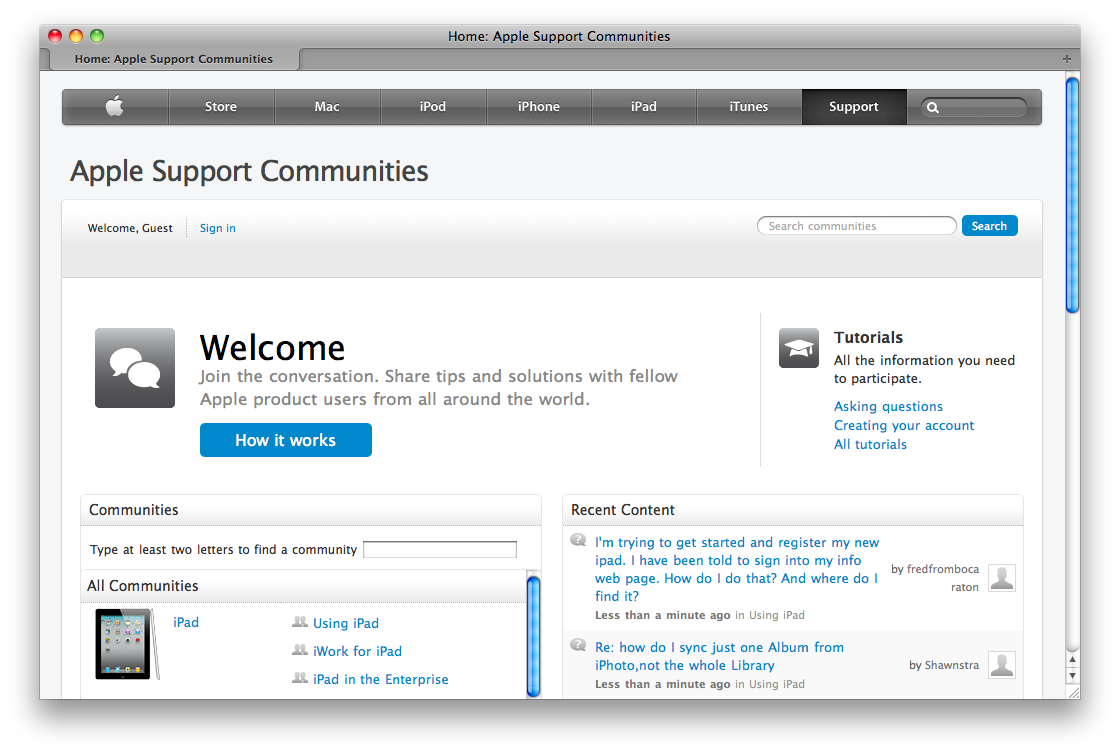Viewport: 1120px width, 754px height.
Task: Click the Apple logo in navigation bar
Action: tap(114, 106)
